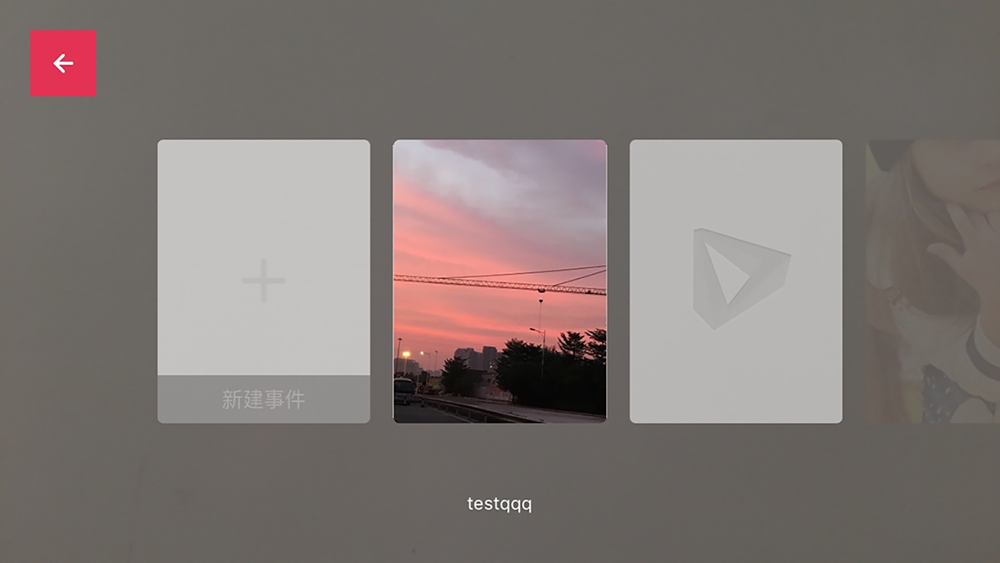The width and height of the screenshot is (1000, 563).
Task: Select the partially visible portrait photo card
Action: point(933,281)
